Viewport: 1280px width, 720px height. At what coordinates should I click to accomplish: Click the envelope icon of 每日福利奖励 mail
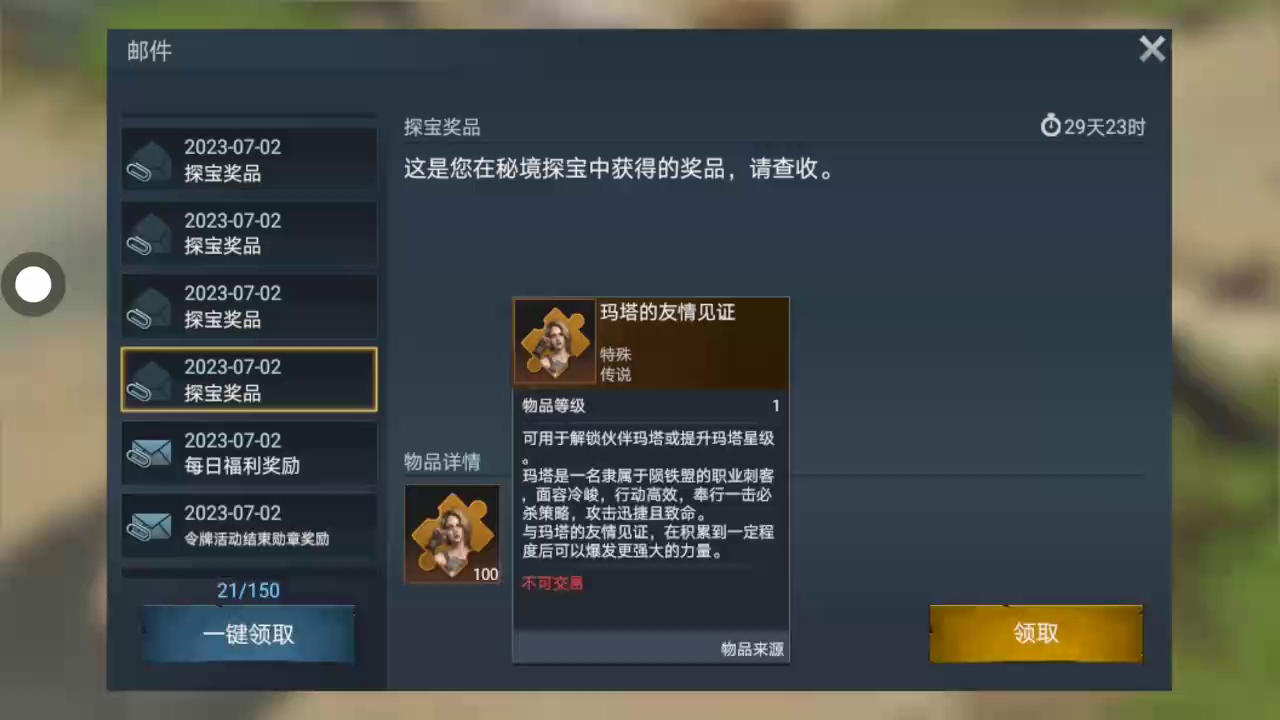point(150,454)
